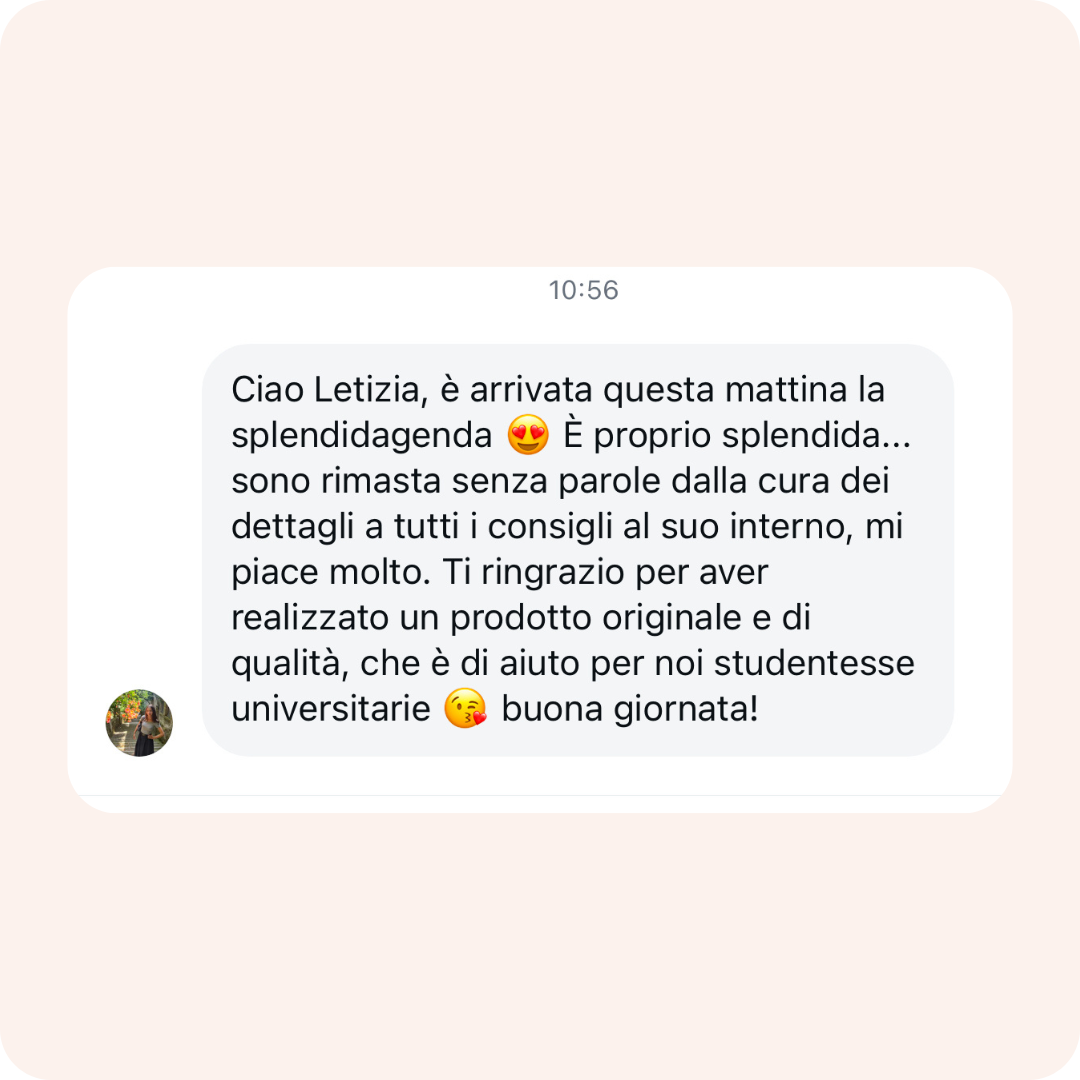Click the word "mattina" in first line
Image resolution: width=1080 pixels, height=1080 pixels.
pyautogui.click(x=786, y=390)
